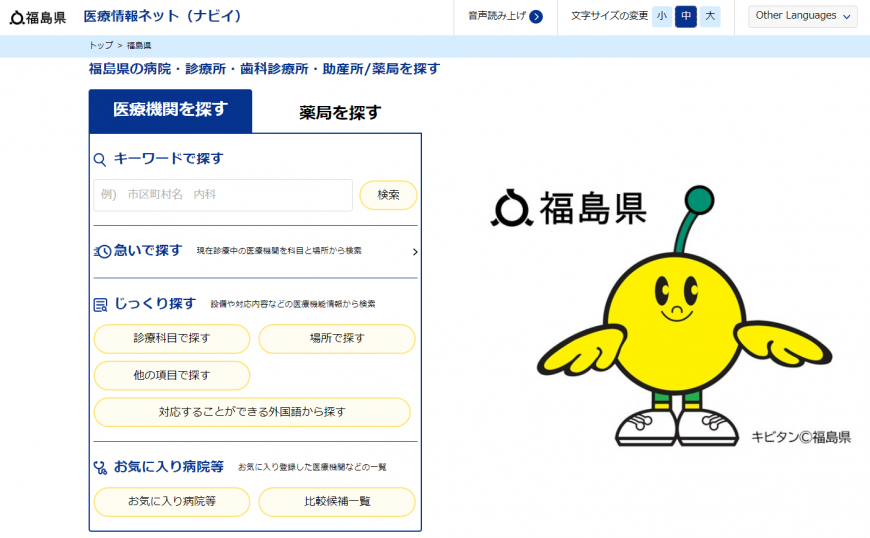The image size is (870, 538).
Task: Click the トップ breadcrumb link
Action: pos(101,45)
